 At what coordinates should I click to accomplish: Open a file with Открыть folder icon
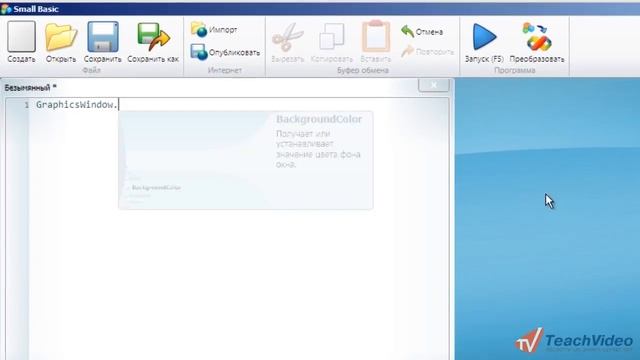click(61, 42)
